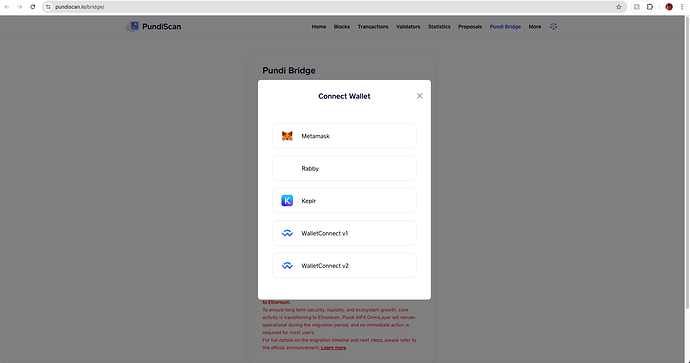The image size is (690, 363).
Task: Click the browser back arrow
Action: tap(7, 7)
